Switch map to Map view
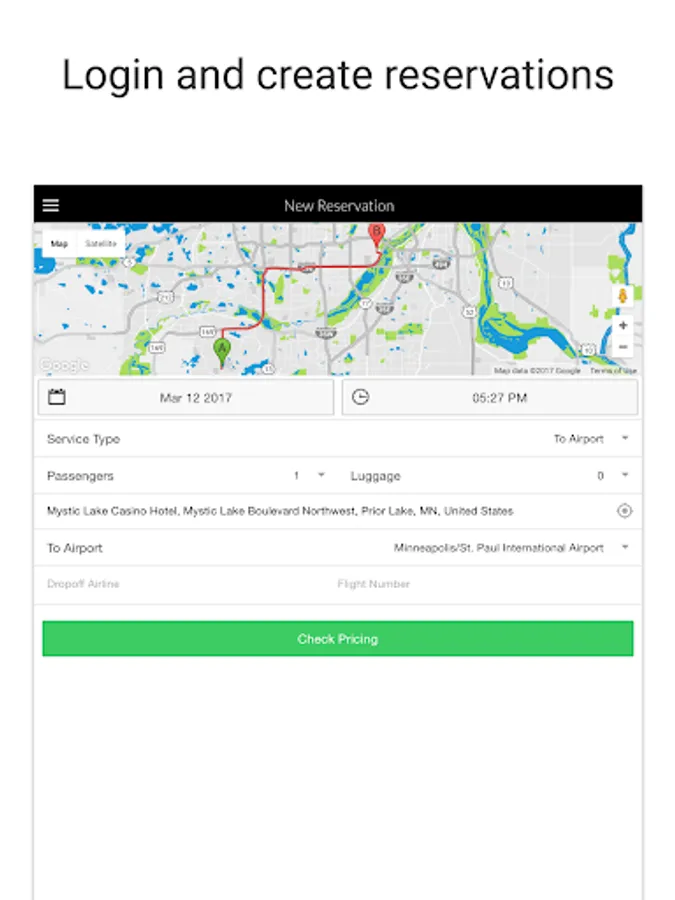Screen dimensions: 675x900 click(59, 243)
